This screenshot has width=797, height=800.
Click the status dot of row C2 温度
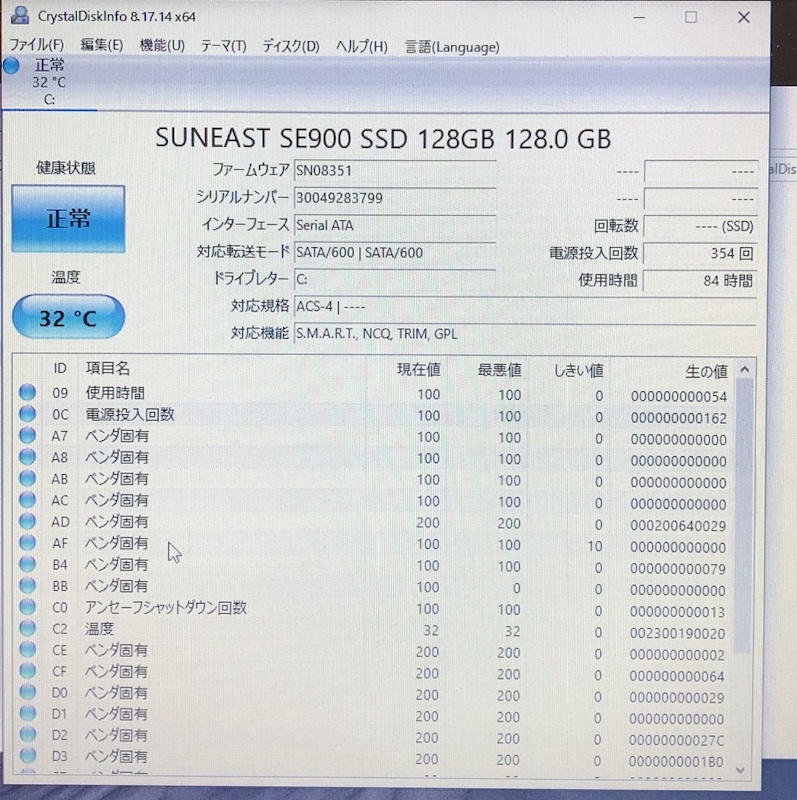pos(28,628)
